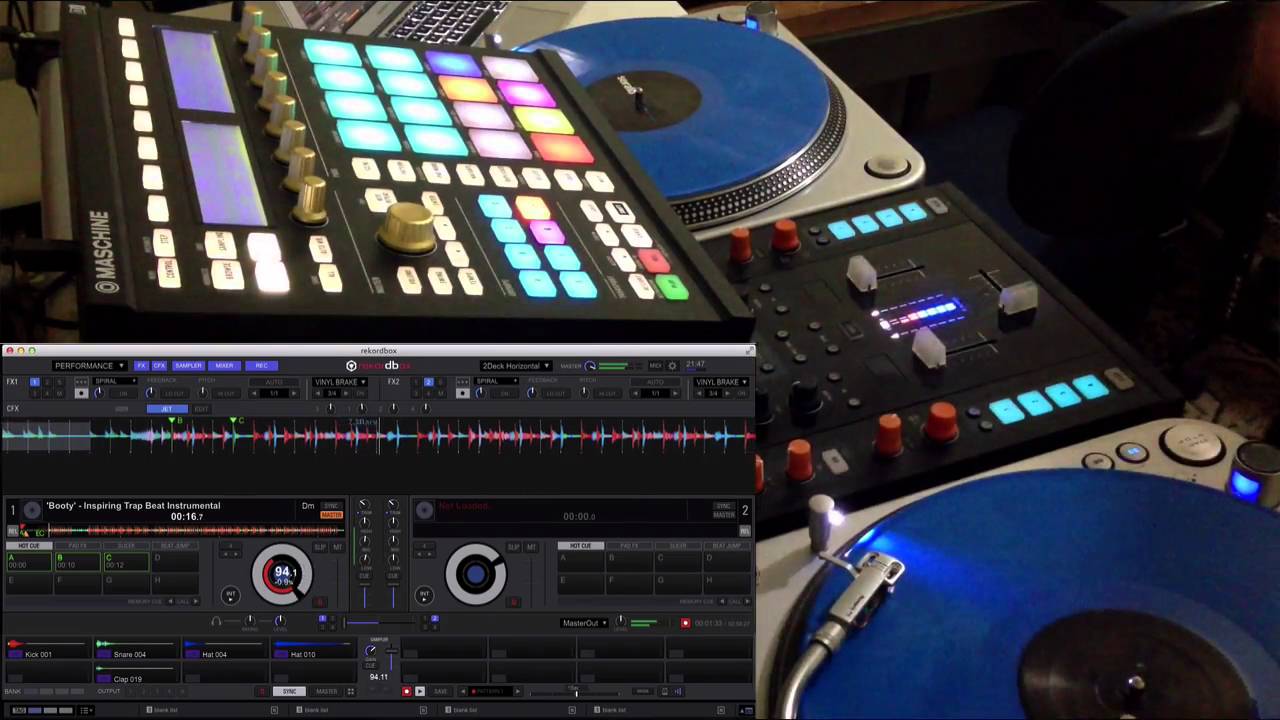Toggle deck 2 SYNC button
This screenshot has height=720, width=1280.
point(724,506)
